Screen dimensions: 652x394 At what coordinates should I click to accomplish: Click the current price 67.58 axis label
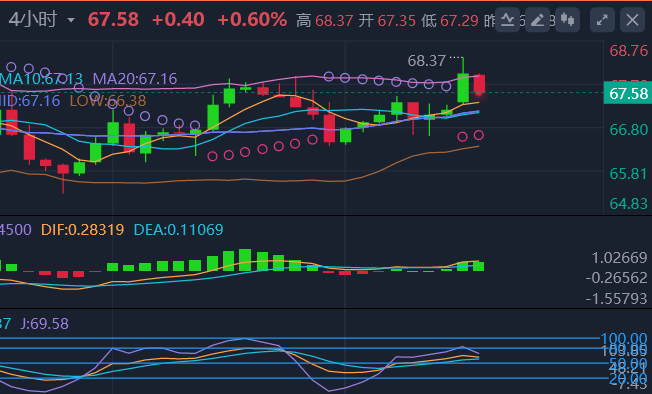pyautogui.click(x=628, y=94)
